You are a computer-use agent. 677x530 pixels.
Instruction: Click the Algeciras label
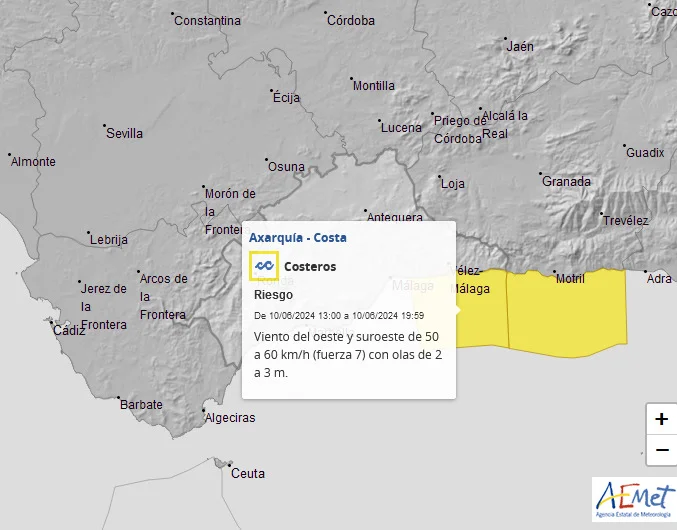230,418
